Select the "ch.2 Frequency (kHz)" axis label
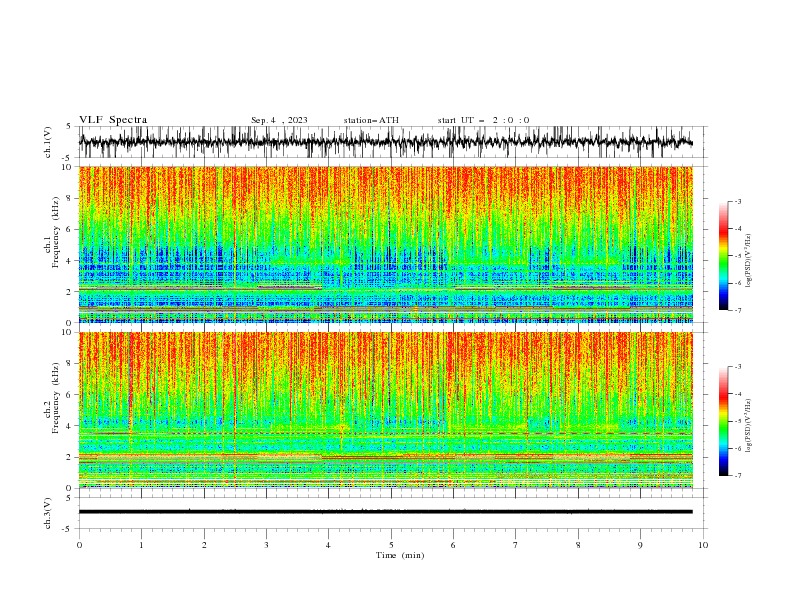The width and height of the screenshot is (792, 612). [x=52, y=397]
